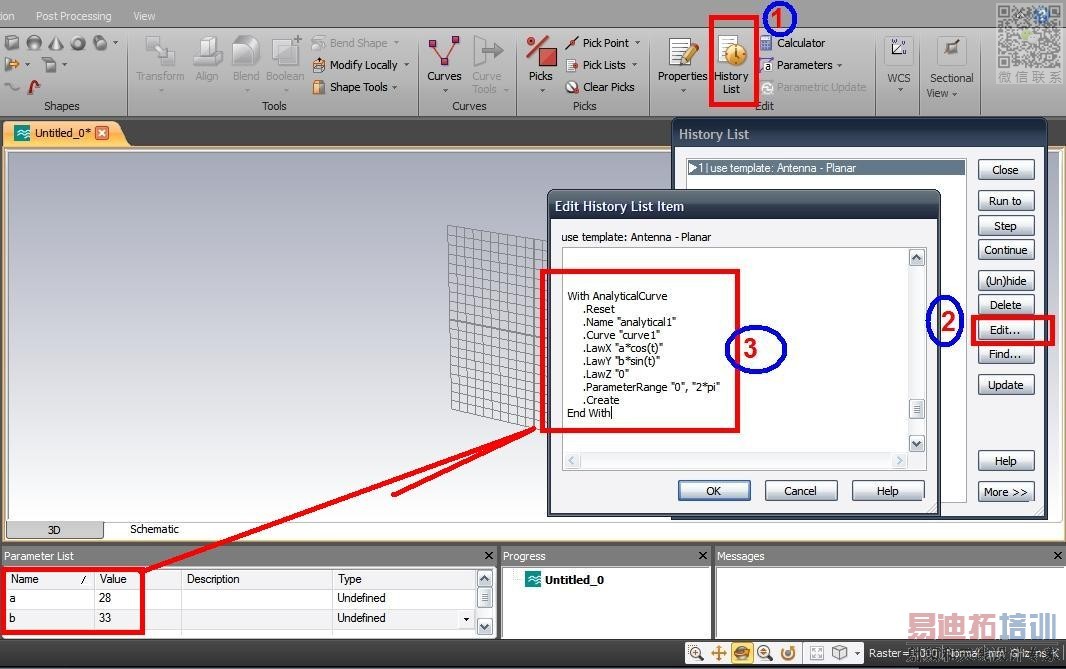Click the Rotate in plane view icon
1066x669 pixels.
click(788, 653)
